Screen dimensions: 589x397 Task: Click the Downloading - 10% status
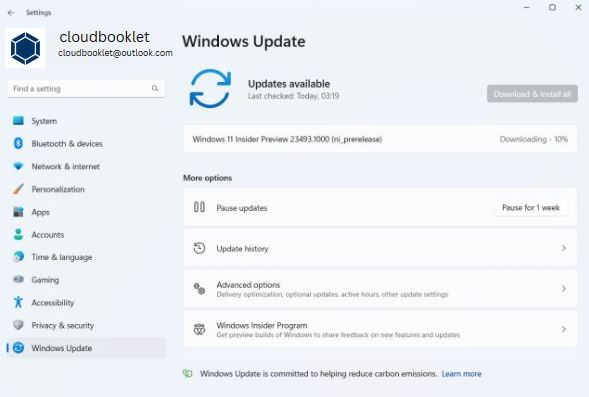[533, 139]
